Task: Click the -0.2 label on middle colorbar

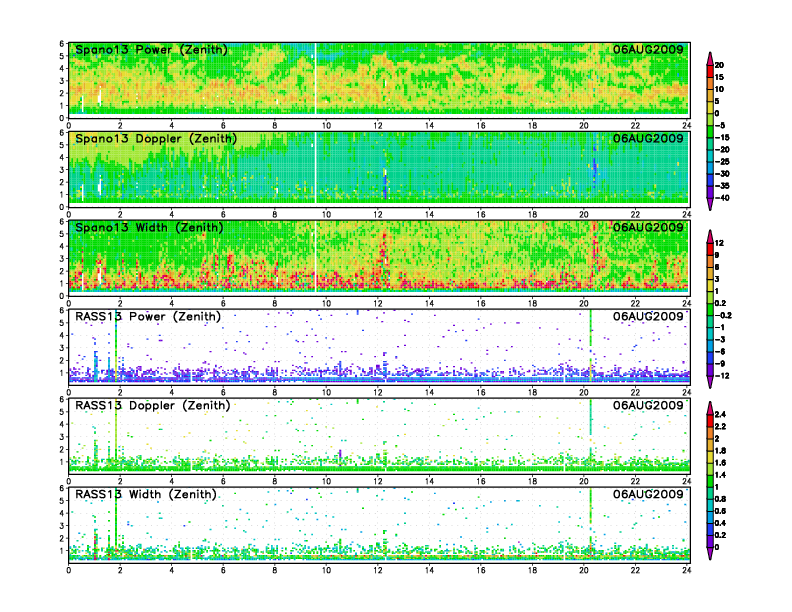Action: pos(723,315)
